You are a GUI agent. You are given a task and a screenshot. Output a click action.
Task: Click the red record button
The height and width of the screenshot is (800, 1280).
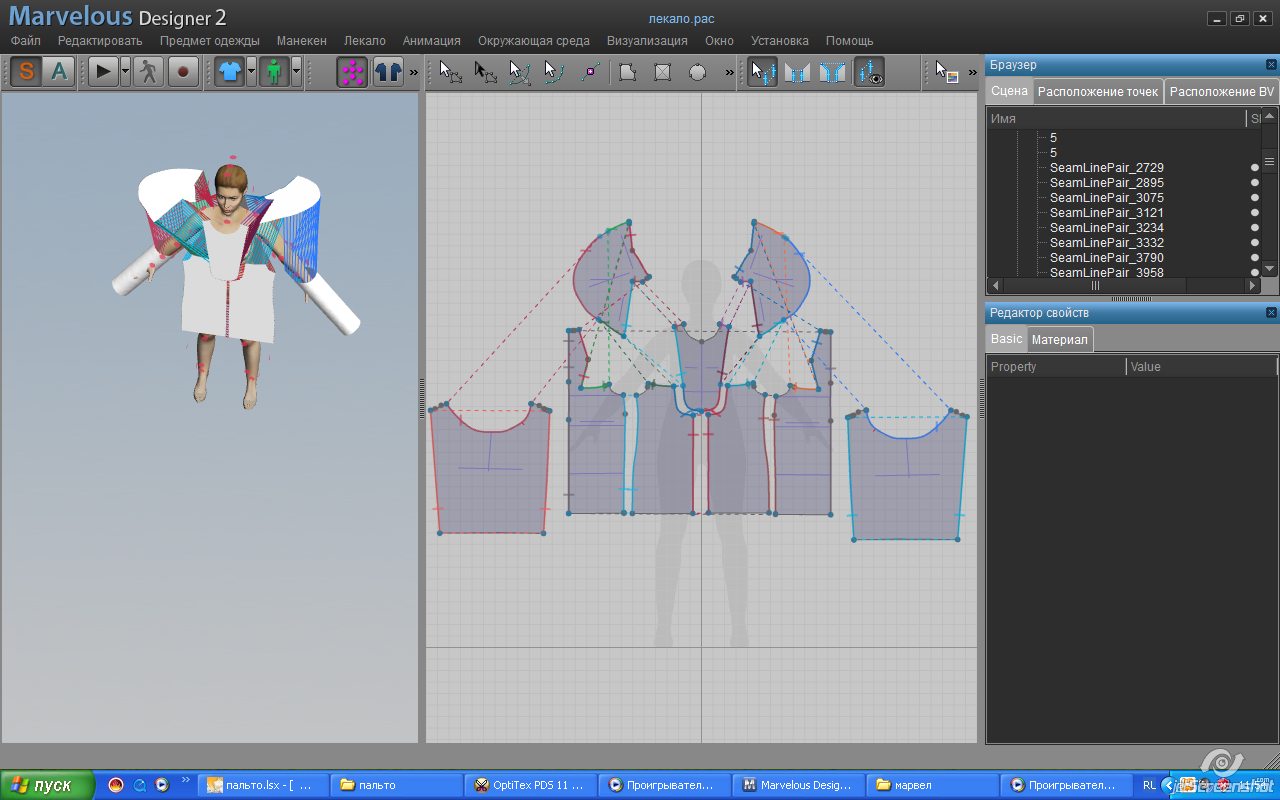tap(182, 72)
